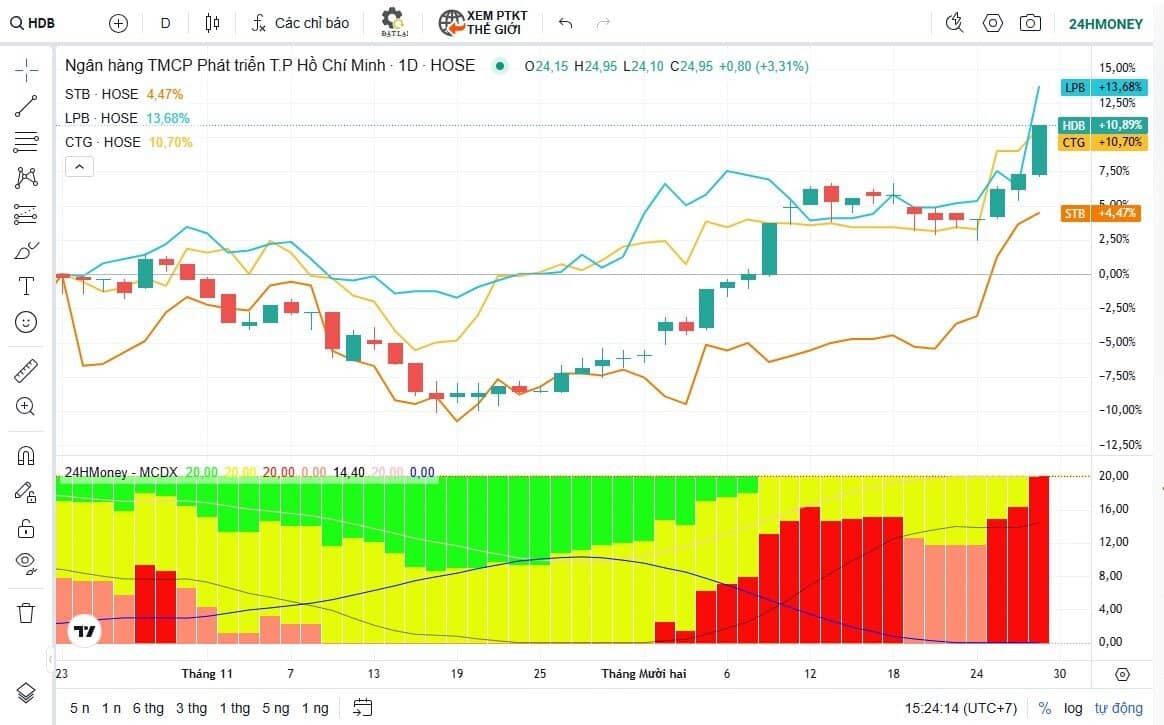1164x725 pixels.
Task: Toggle the percent scale mode
Action: (x=1044, y=708)
